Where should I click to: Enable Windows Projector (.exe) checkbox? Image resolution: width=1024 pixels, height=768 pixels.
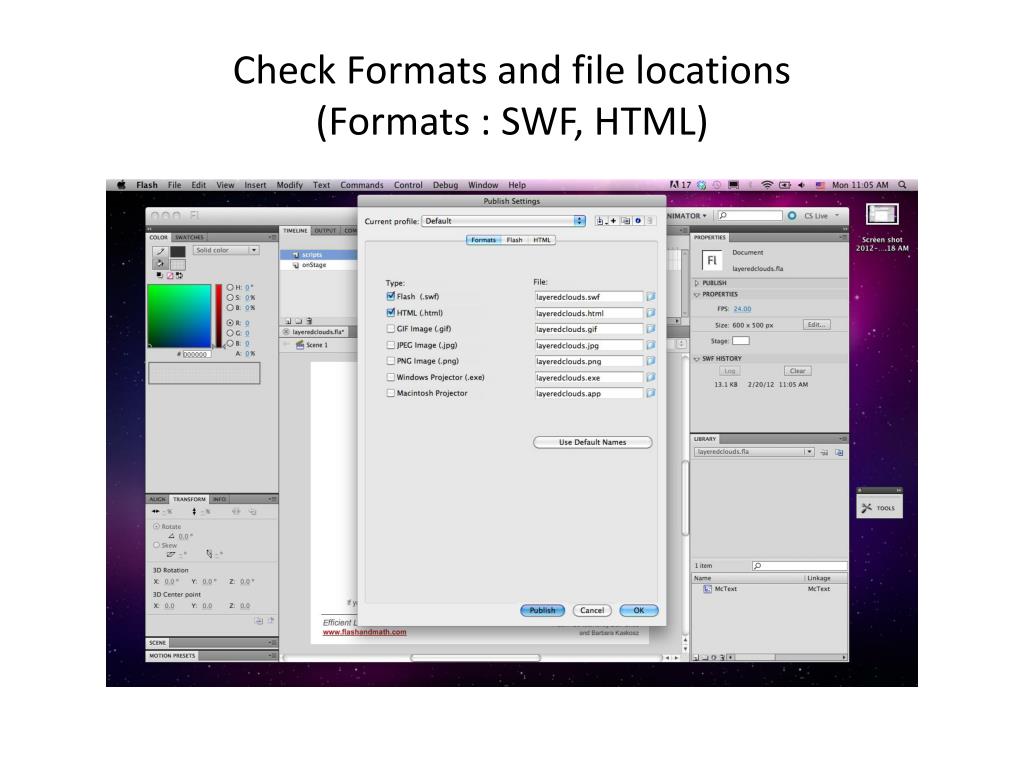[391, 377]
